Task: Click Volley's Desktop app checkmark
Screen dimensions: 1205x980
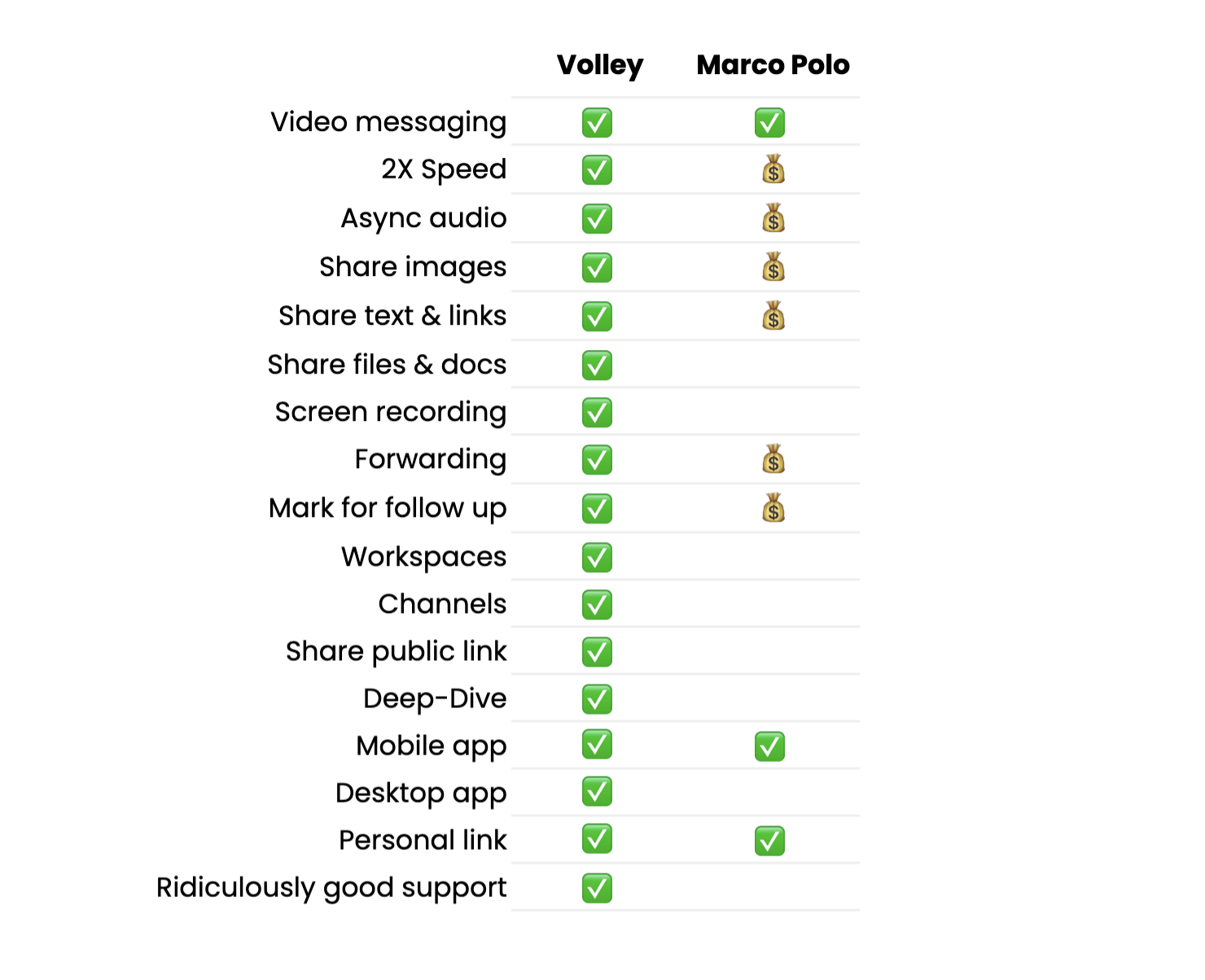Action: [597, 792]
